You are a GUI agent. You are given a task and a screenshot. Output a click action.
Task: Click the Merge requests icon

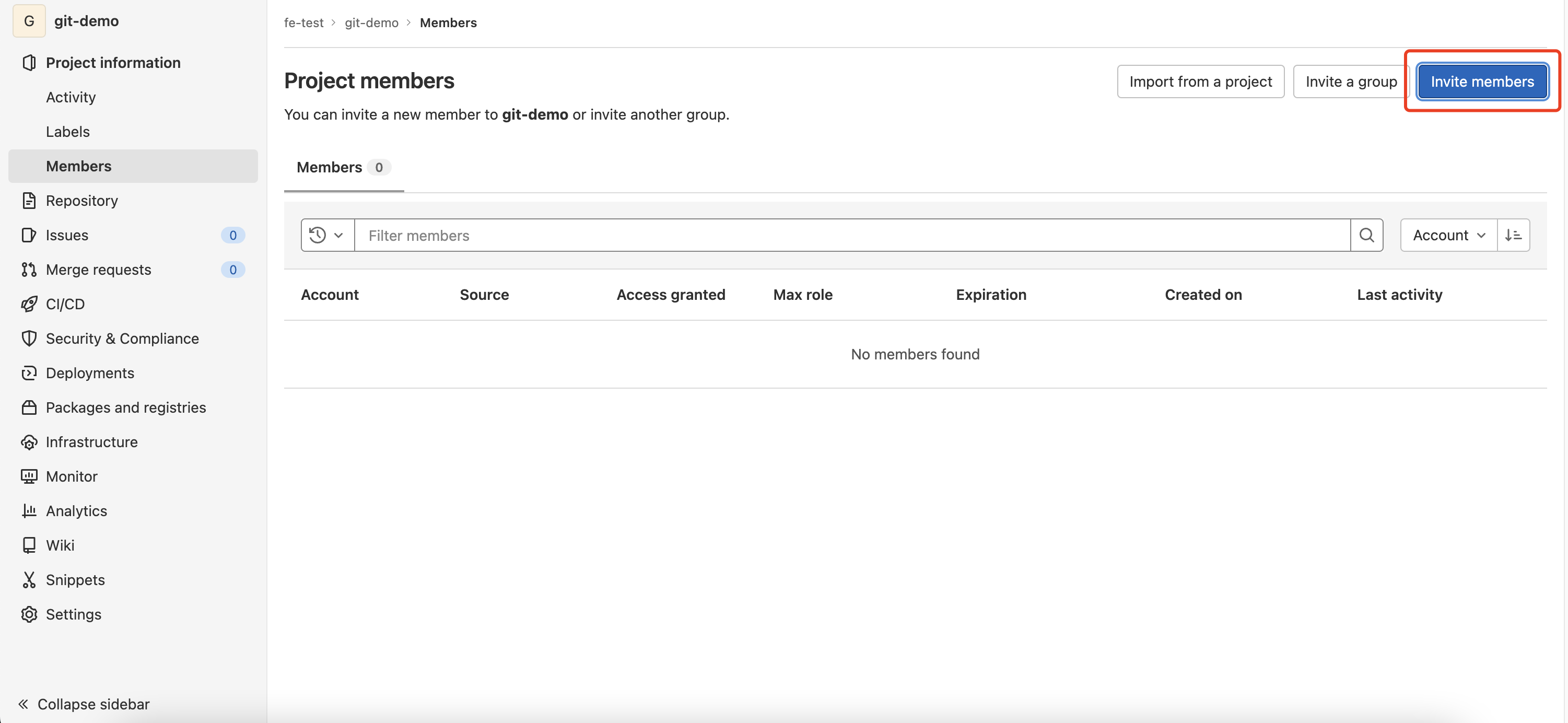coord(29,270)
